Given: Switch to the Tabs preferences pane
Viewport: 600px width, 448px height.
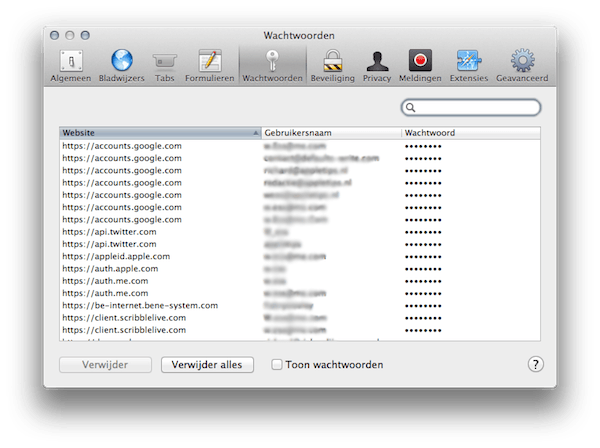Looking at the screenshot, I should [x=165, y=65].
